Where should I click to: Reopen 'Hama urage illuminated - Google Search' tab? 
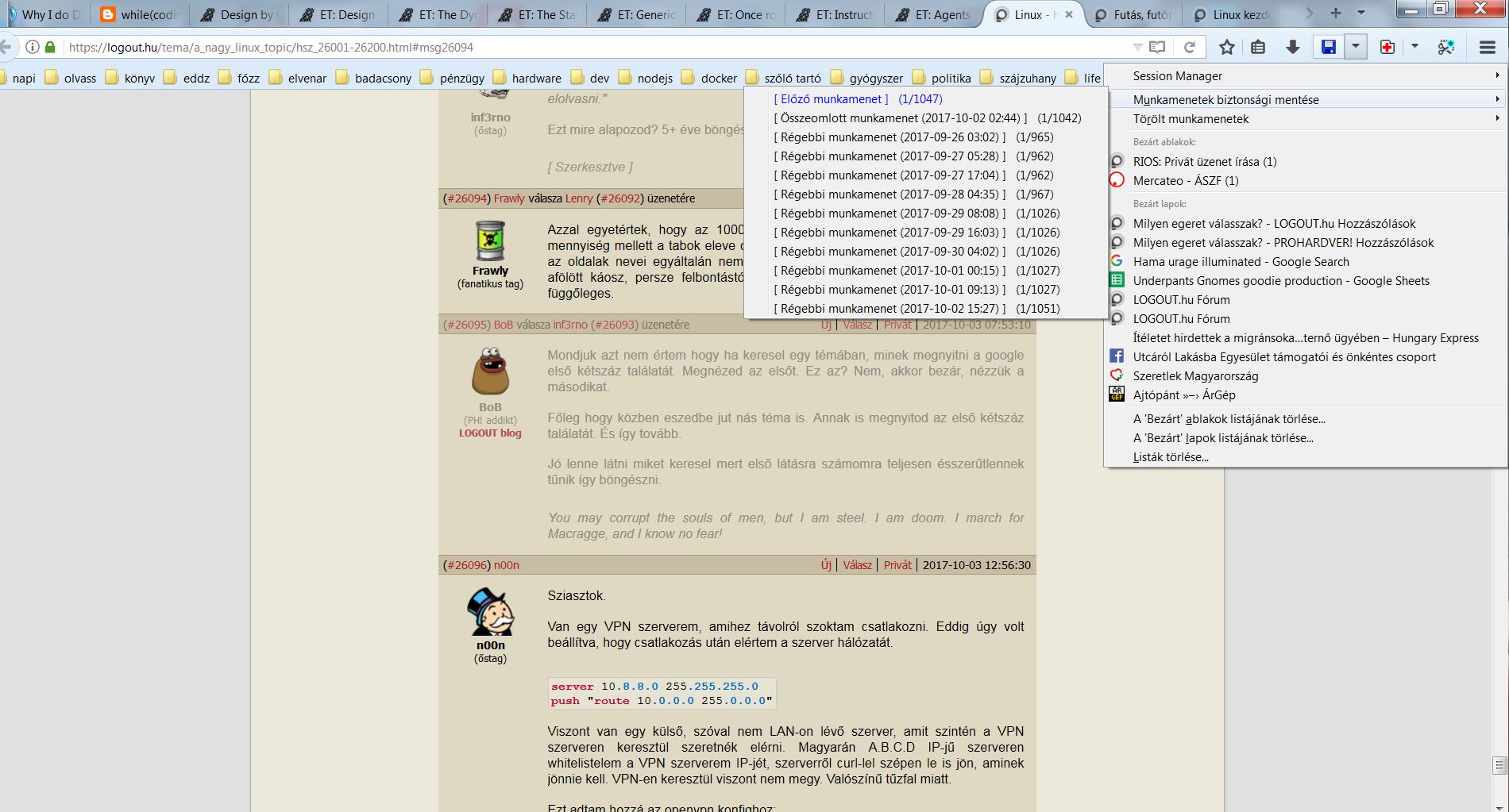click(1306, 262)
